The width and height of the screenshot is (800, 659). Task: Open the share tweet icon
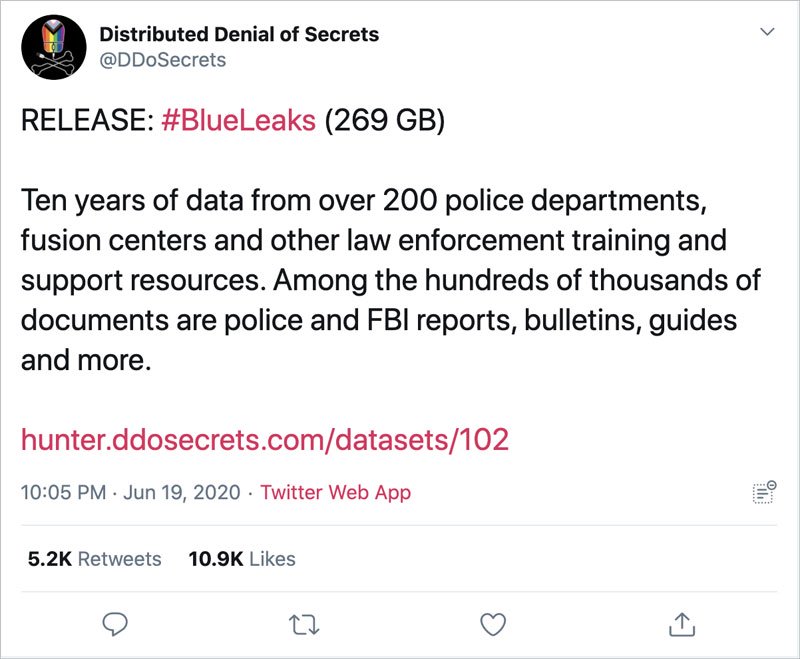pyautogui.click(x=680, y=624)
